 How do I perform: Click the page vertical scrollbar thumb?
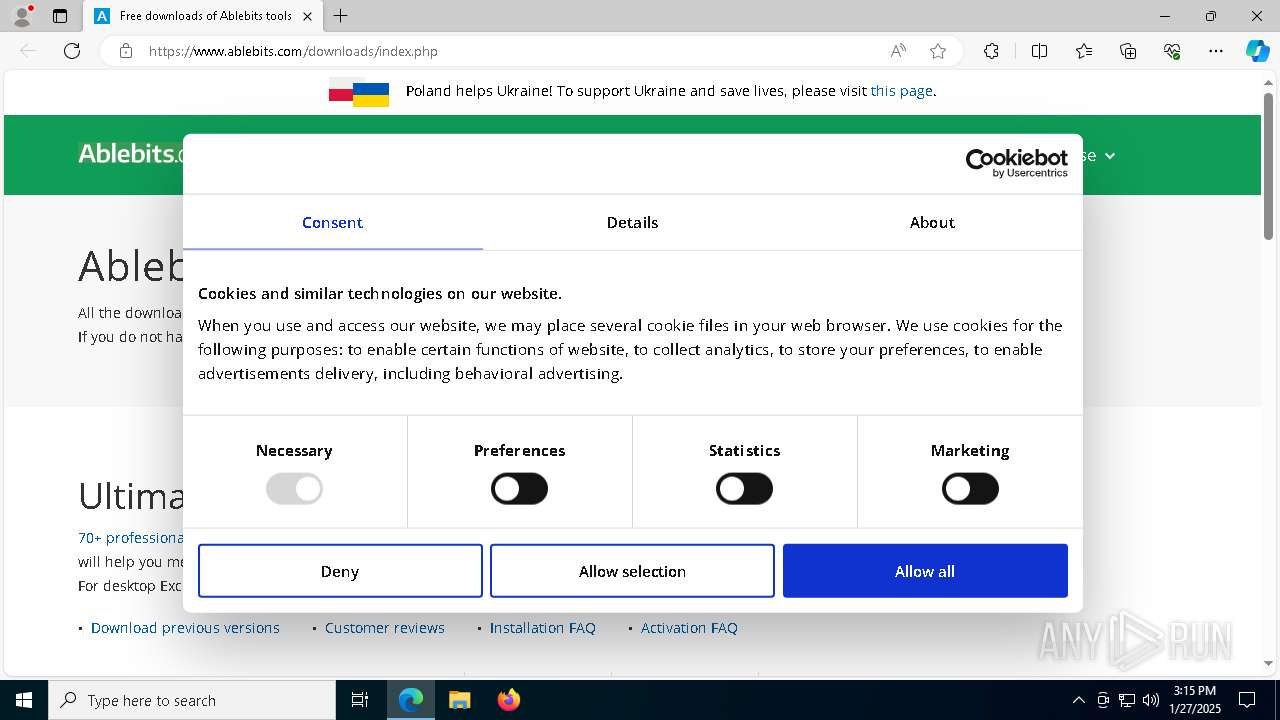[x=1268, y=165]
